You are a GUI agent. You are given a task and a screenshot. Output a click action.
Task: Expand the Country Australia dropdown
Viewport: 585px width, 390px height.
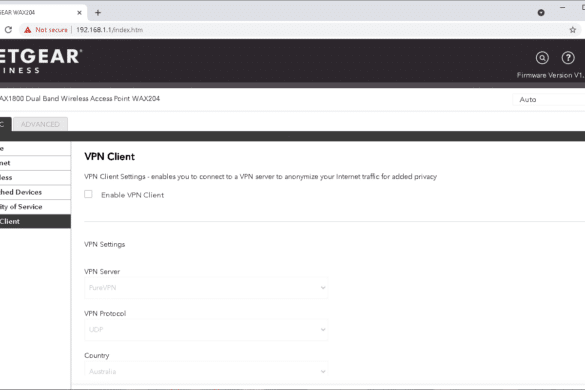pyautogui.click(x=206, y=371)
